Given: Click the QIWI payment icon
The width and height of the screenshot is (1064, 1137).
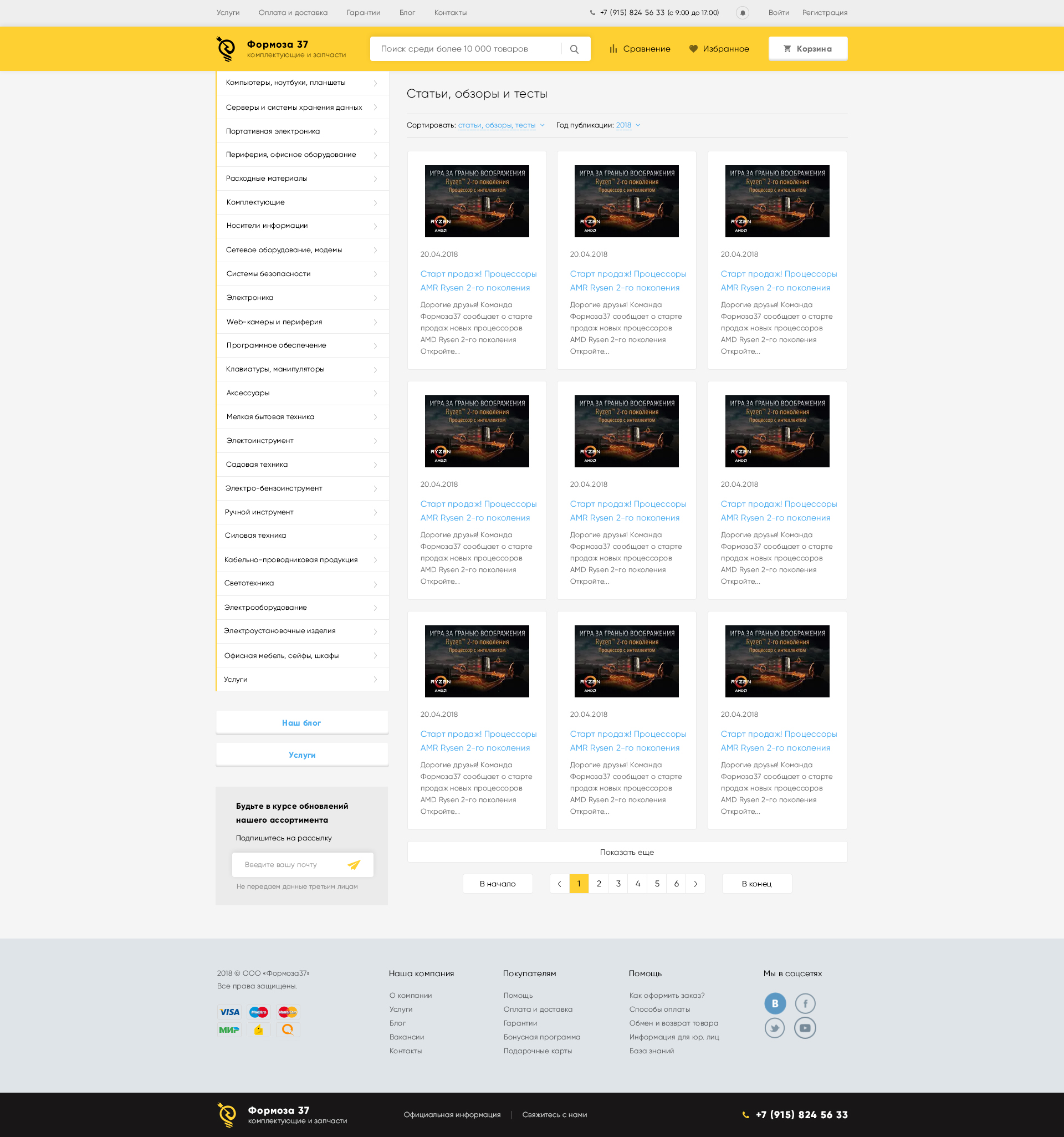Looking at the screenshot, I should (x=288, y=1029).
